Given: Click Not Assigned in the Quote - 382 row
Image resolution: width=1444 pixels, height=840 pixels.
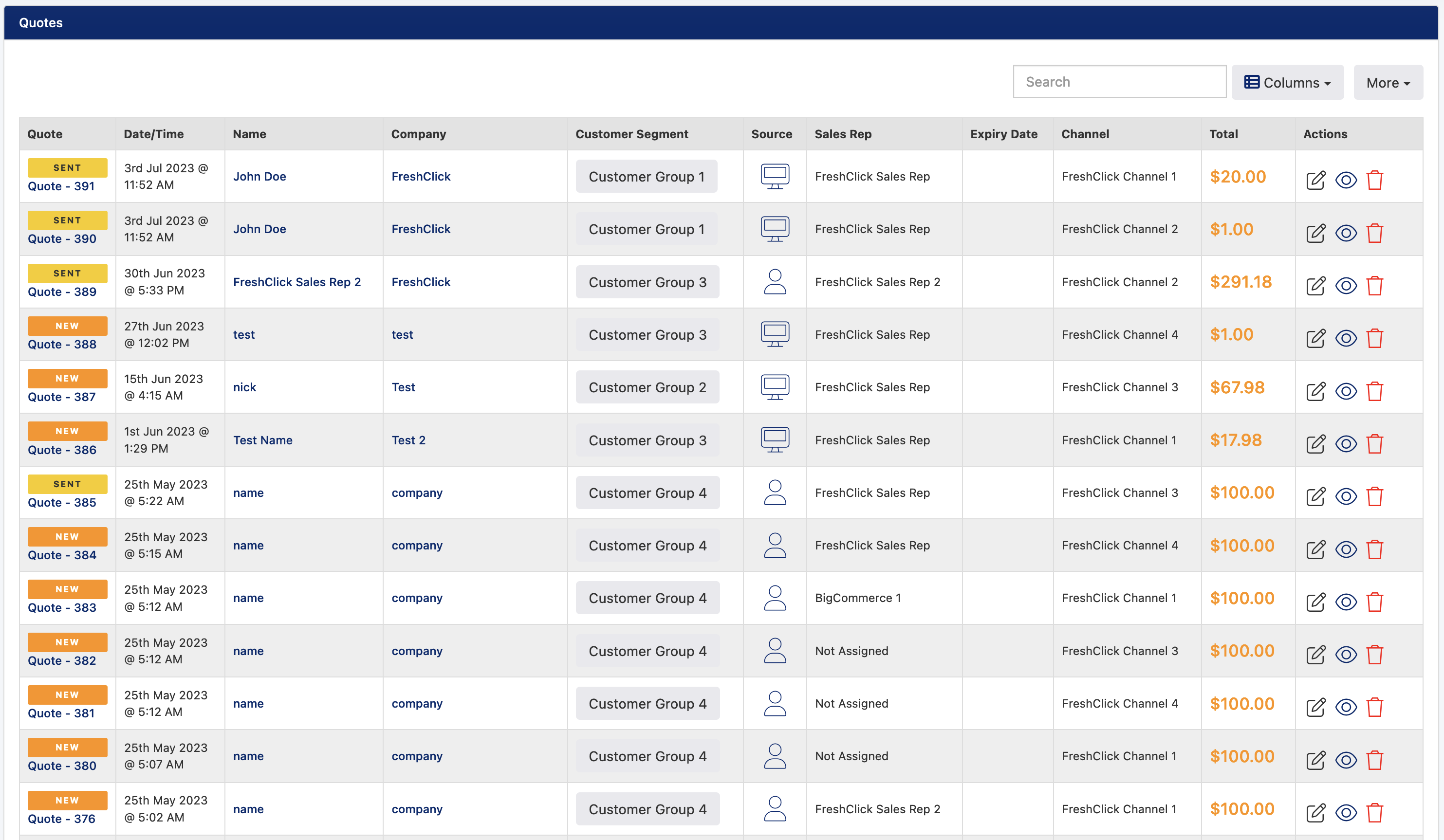Looking at the screenshot, I should click(852, 651).
